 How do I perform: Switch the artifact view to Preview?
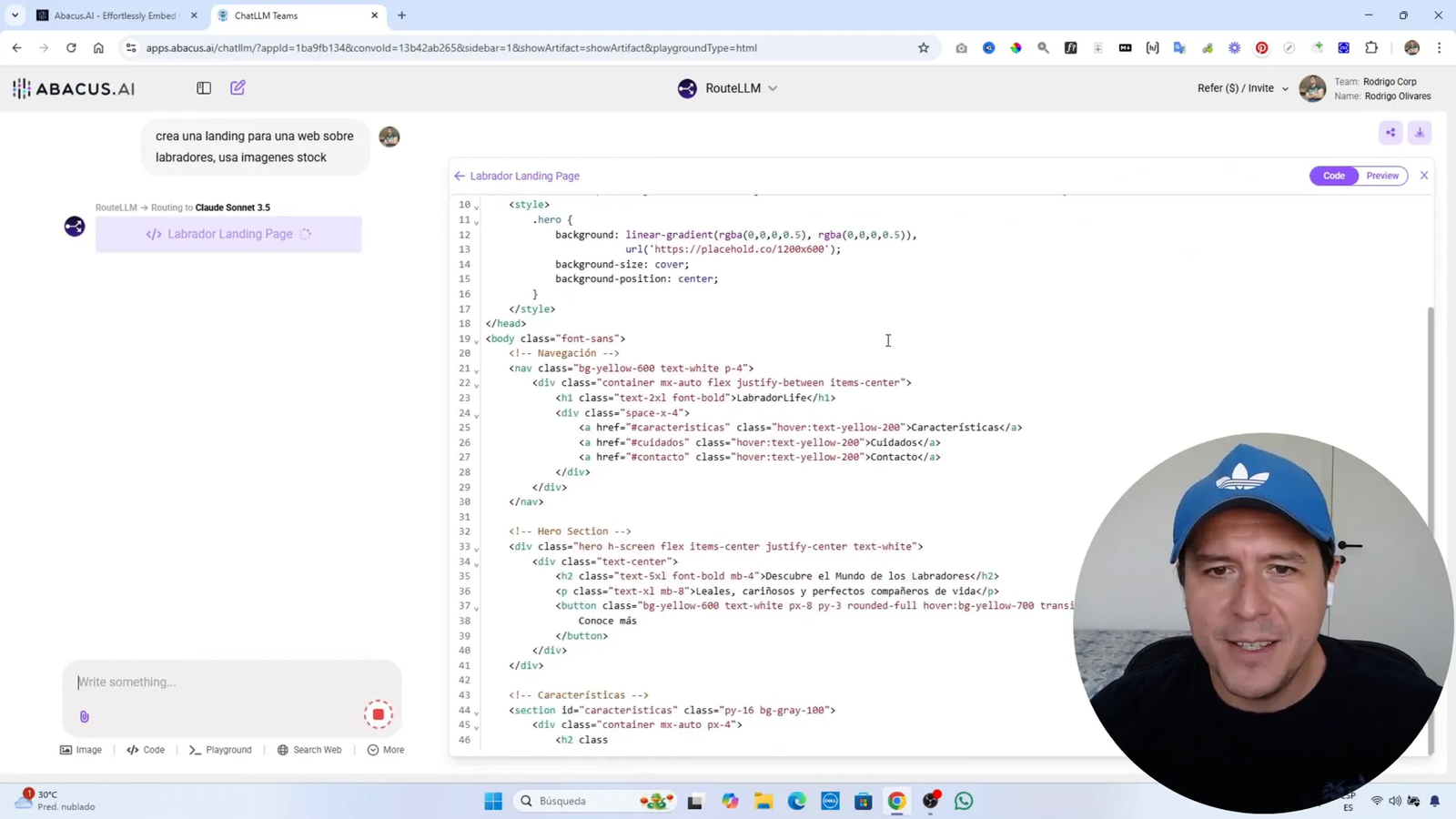(x=1381, y=175)
